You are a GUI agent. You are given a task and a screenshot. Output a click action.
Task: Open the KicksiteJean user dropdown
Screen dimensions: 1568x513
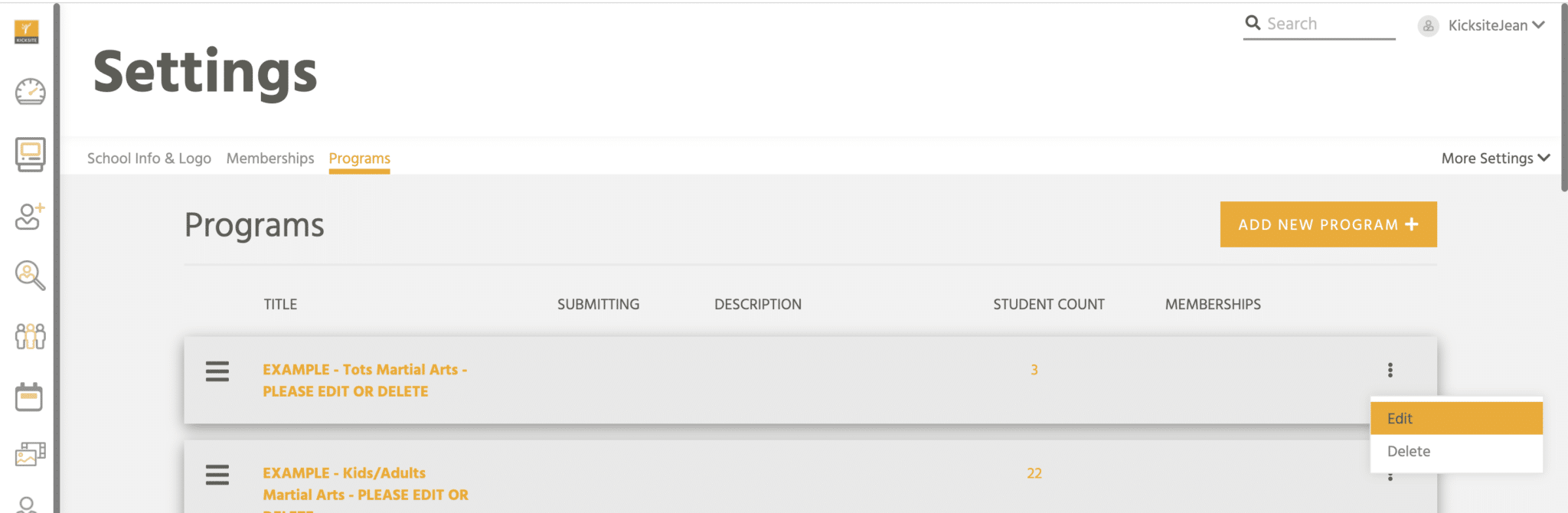click(1481, 25)
